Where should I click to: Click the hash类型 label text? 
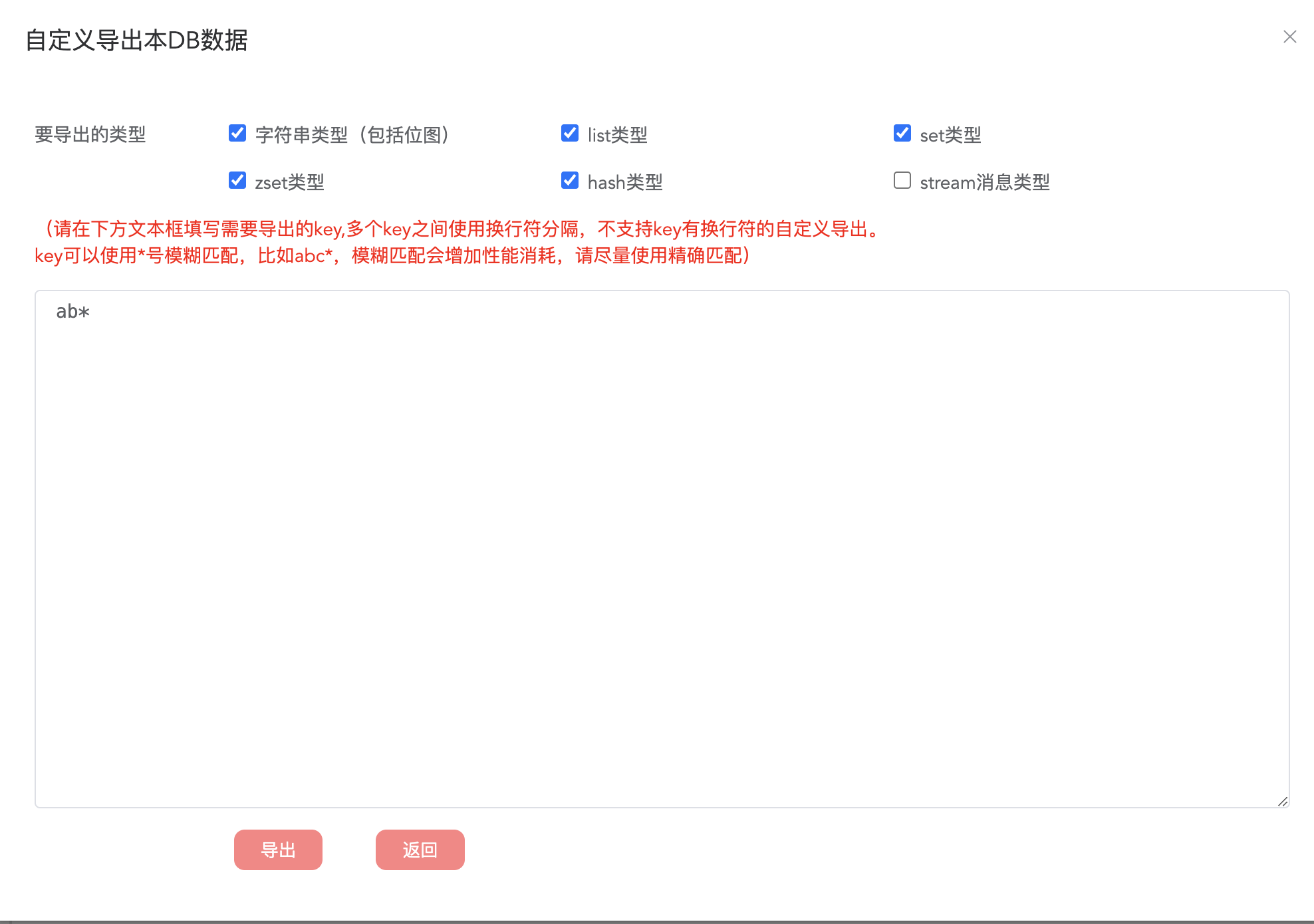coord(625,182)
